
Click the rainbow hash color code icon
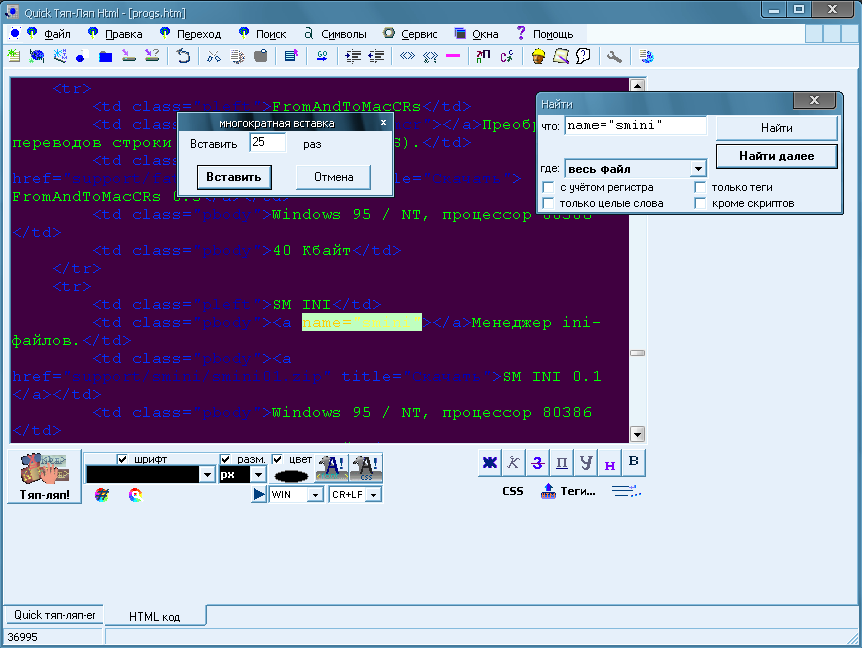tap(102, 495)
